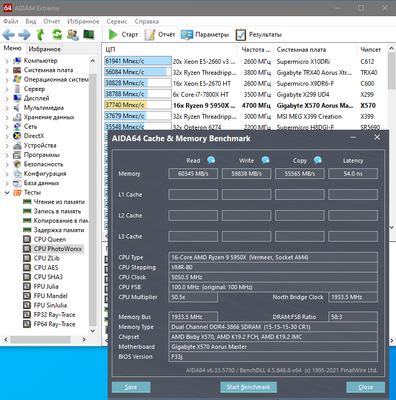
Task: Click the Save button
Action: pyautogui.click(x=131, y=387)
